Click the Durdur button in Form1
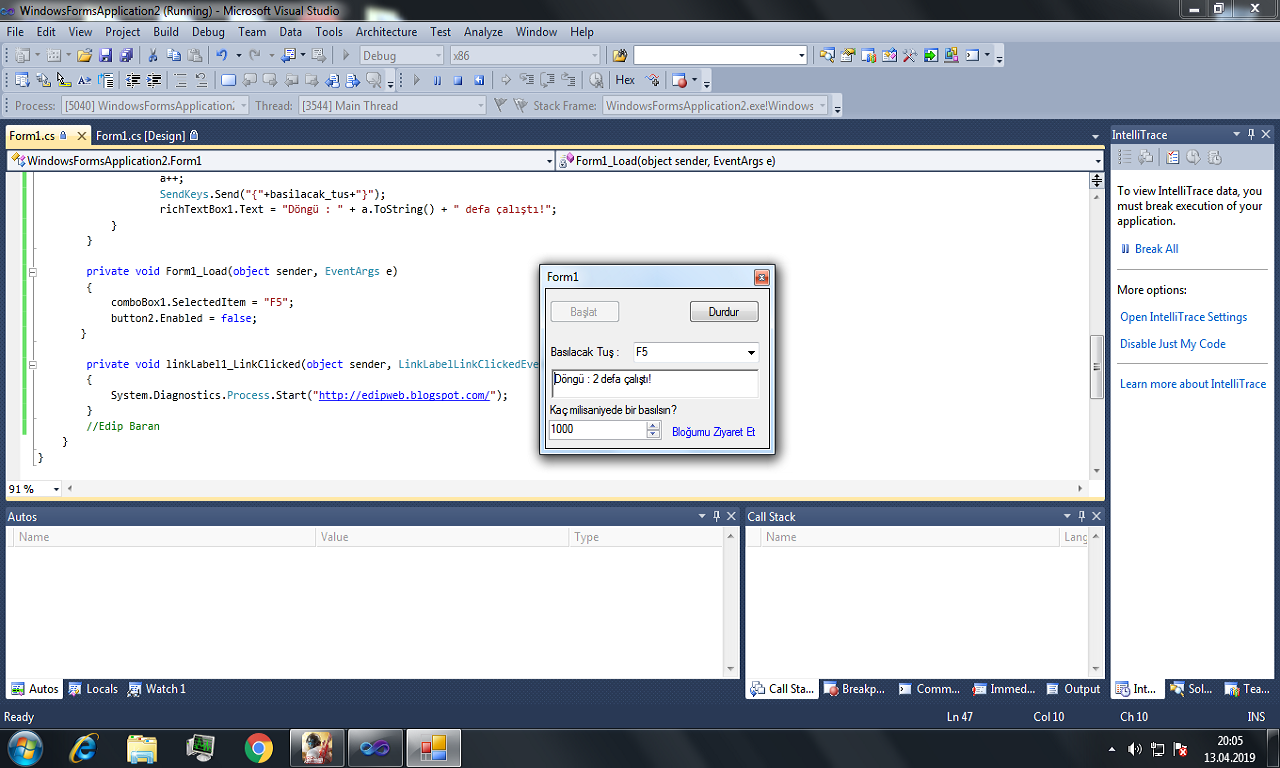Viewport: 1280px width, 768px height. coord(724,312)
